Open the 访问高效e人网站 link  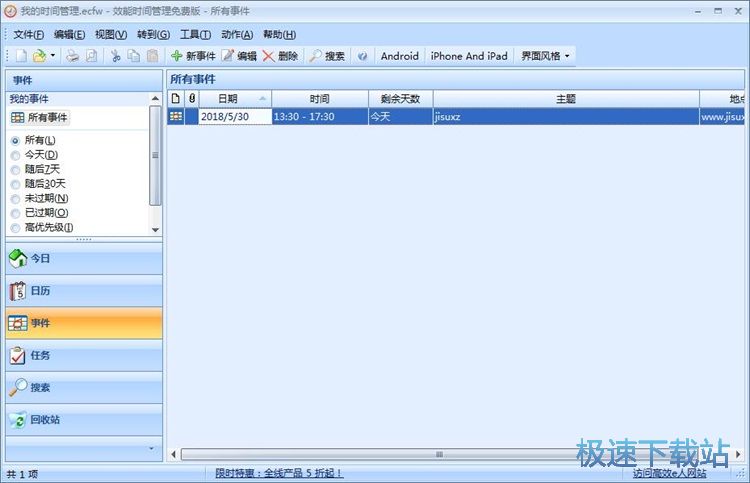(x=670, y=473)
